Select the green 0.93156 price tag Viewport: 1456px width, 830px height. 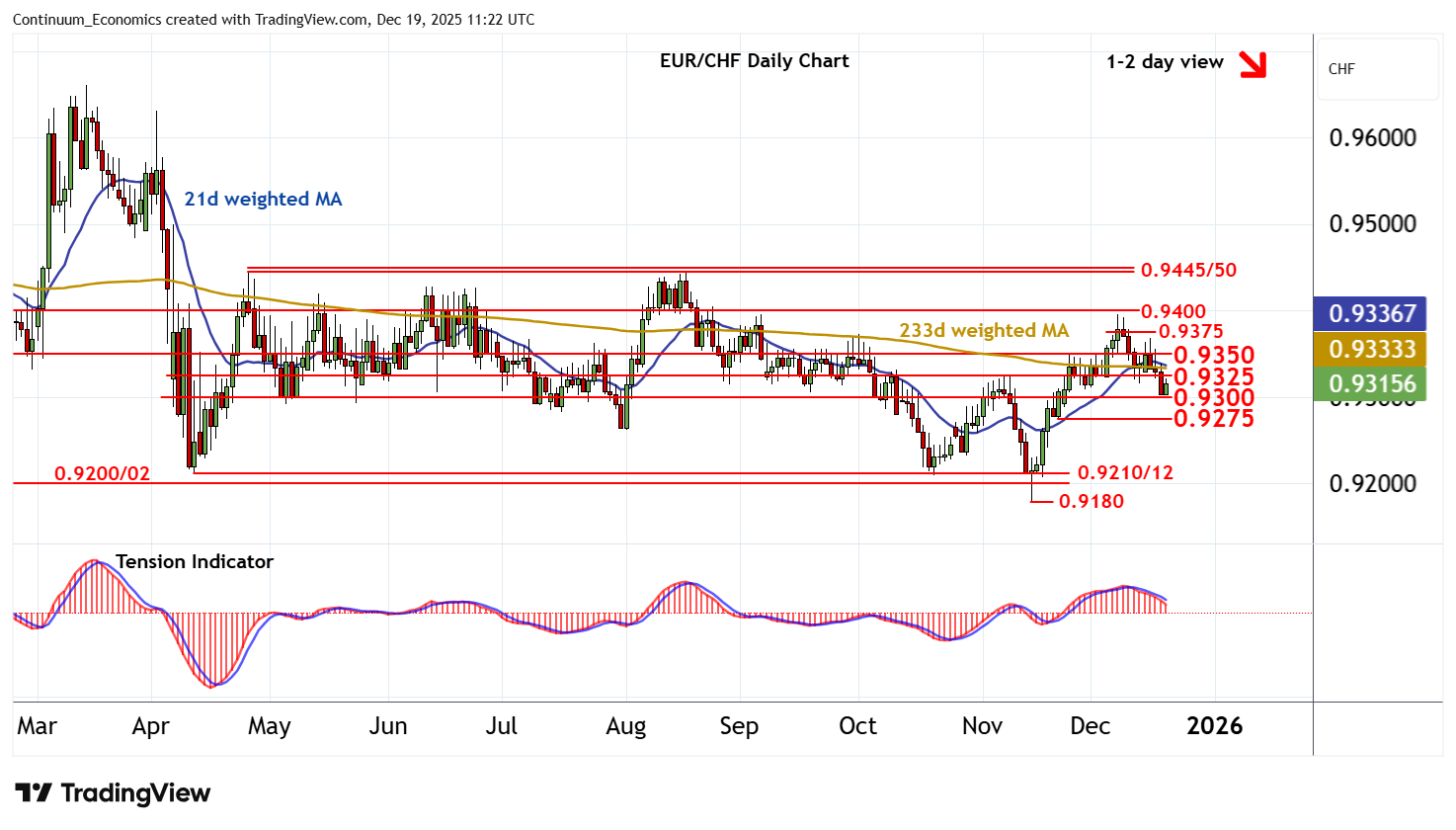(1371, 383)
